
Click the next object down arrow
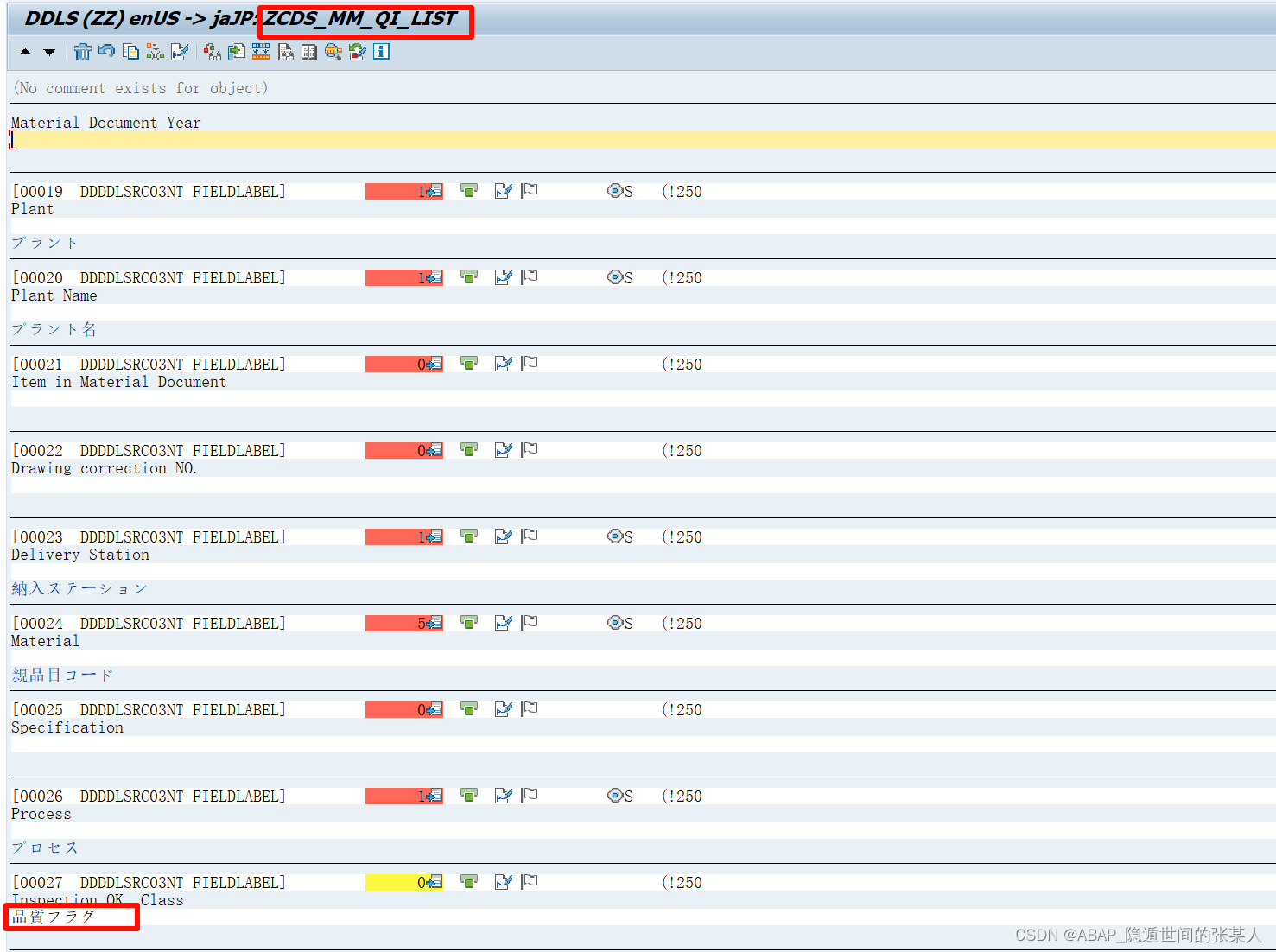[49, 52]
